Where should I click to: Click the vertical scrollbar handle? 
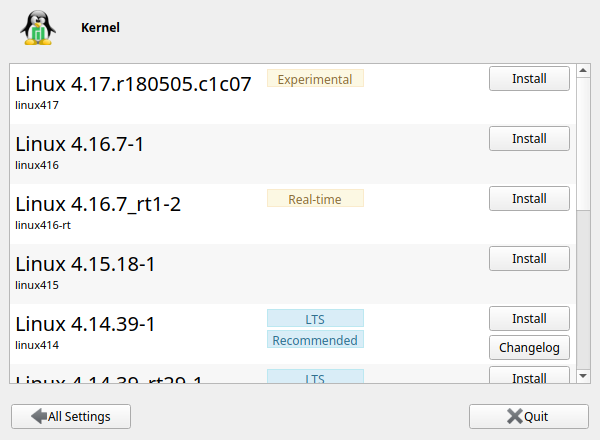(584, 141)
